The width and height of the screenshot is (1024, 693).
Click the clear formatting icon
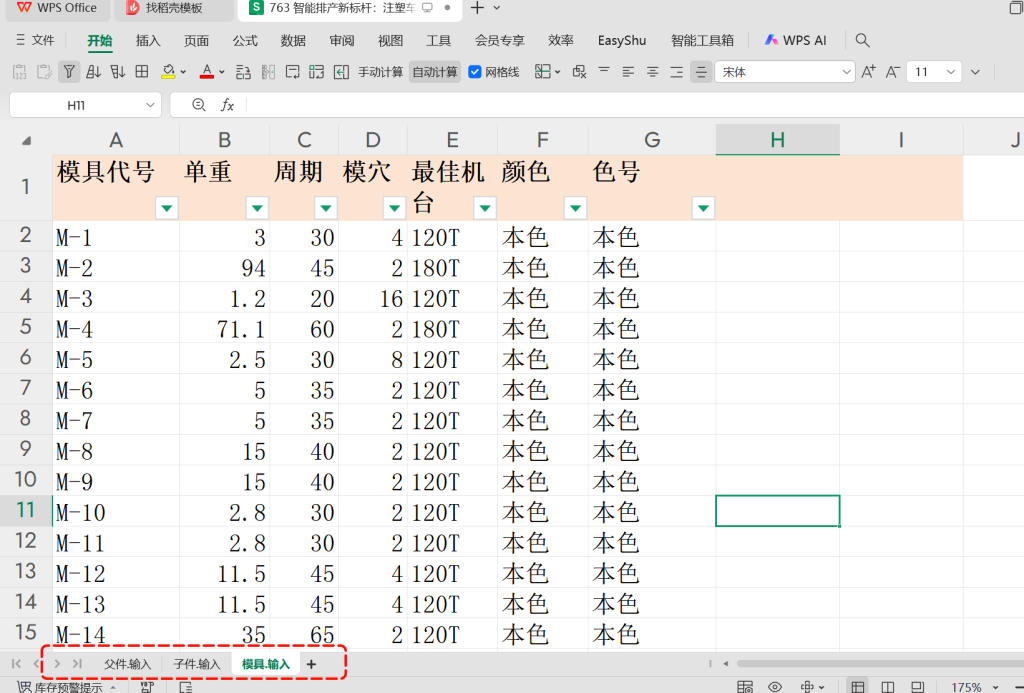[579, 72]
